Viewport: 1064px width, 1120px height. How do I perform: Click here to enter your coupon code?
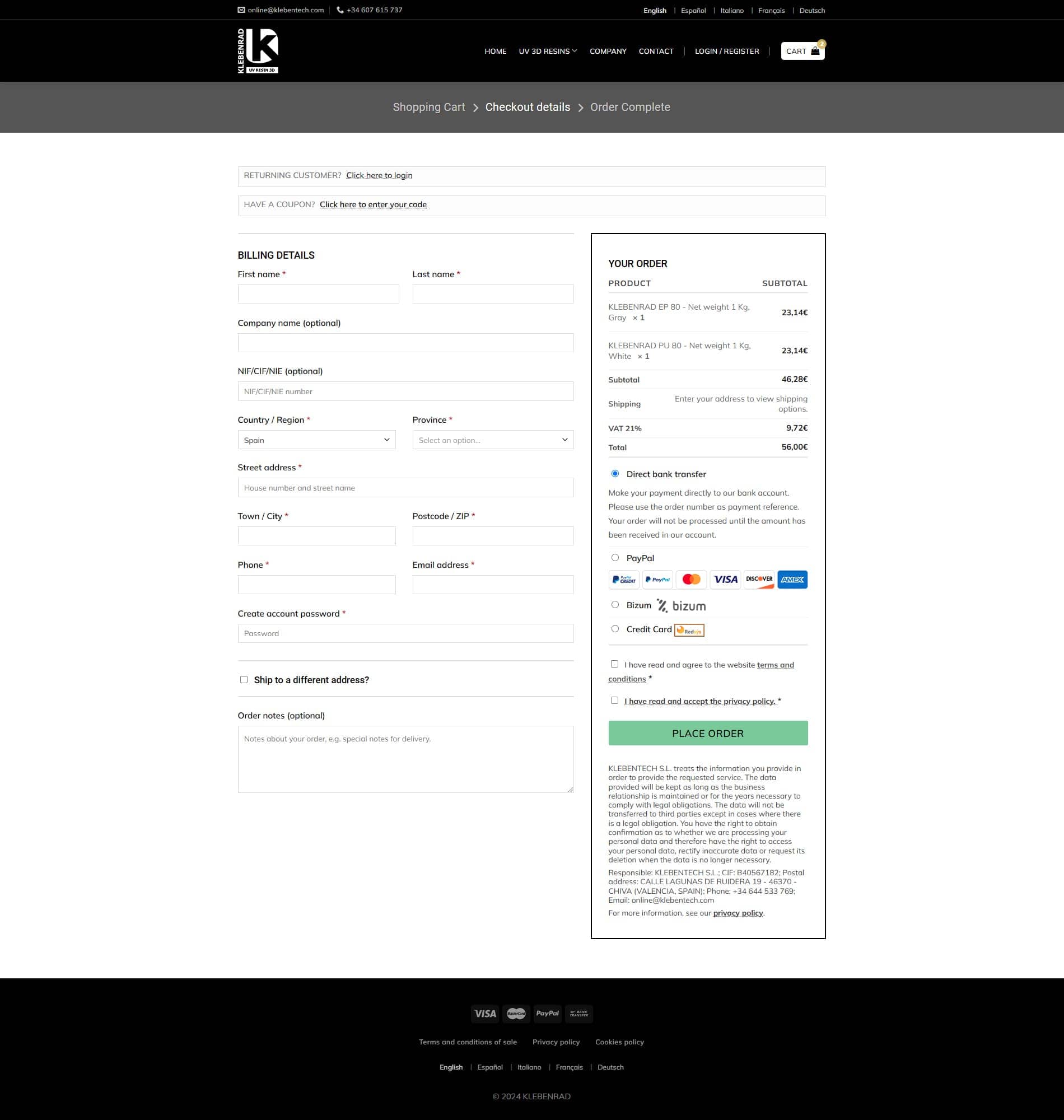372,205
